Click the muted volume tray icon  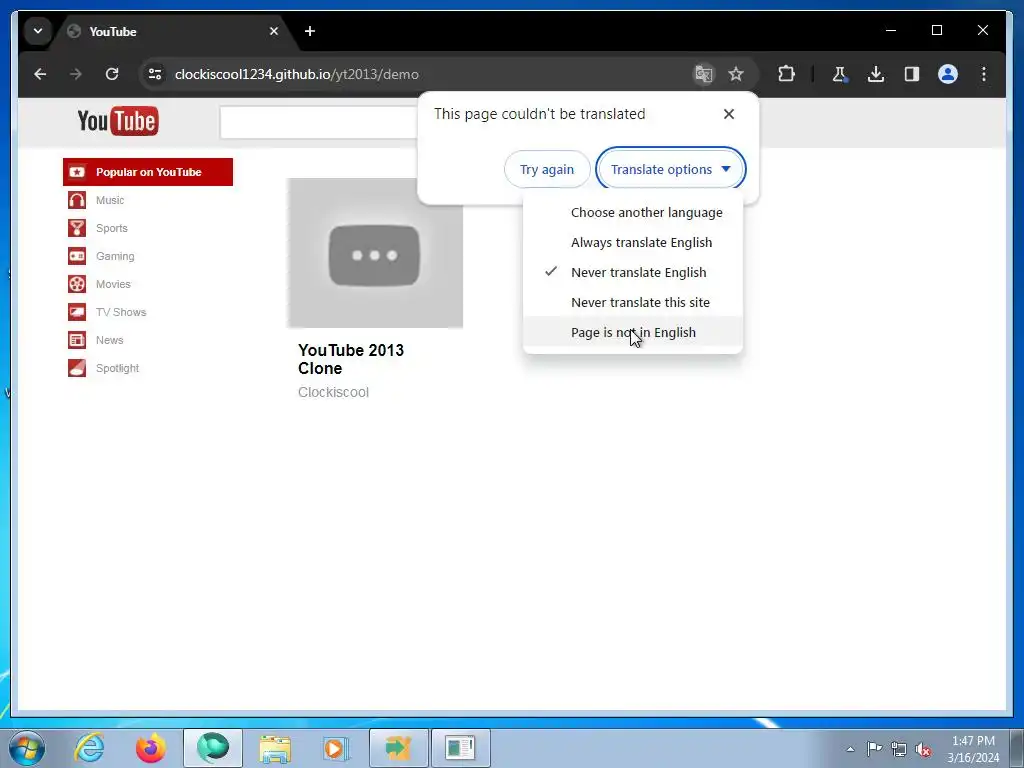coord(923,749)
